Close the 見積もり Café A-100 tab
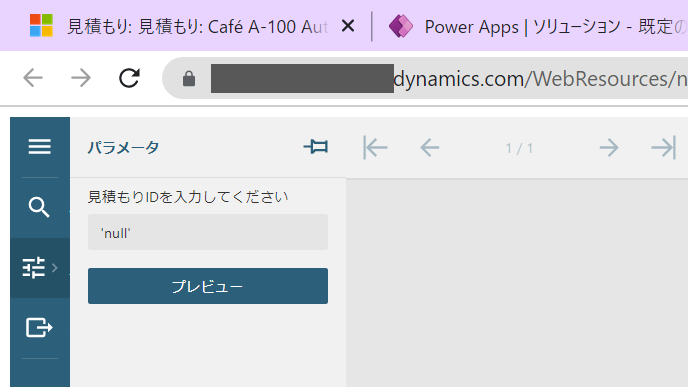 (348, 26)
